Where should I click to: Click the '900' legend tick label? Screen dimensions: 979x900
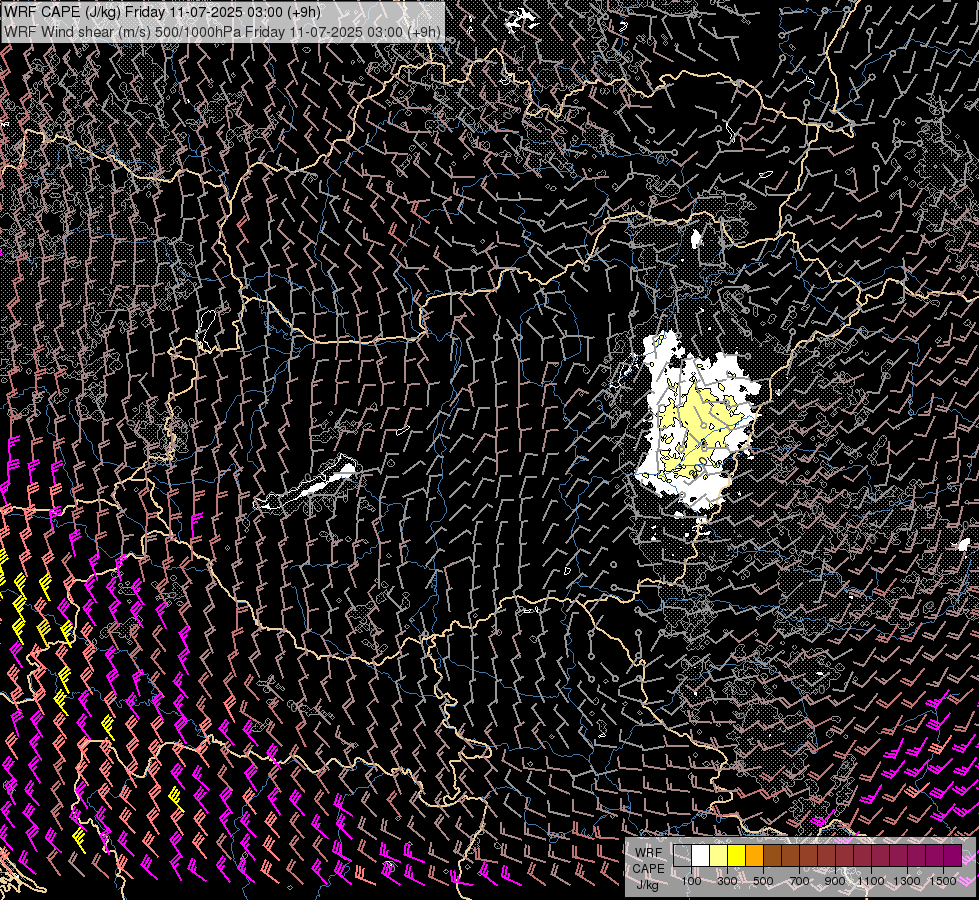(x=835, y=881)
